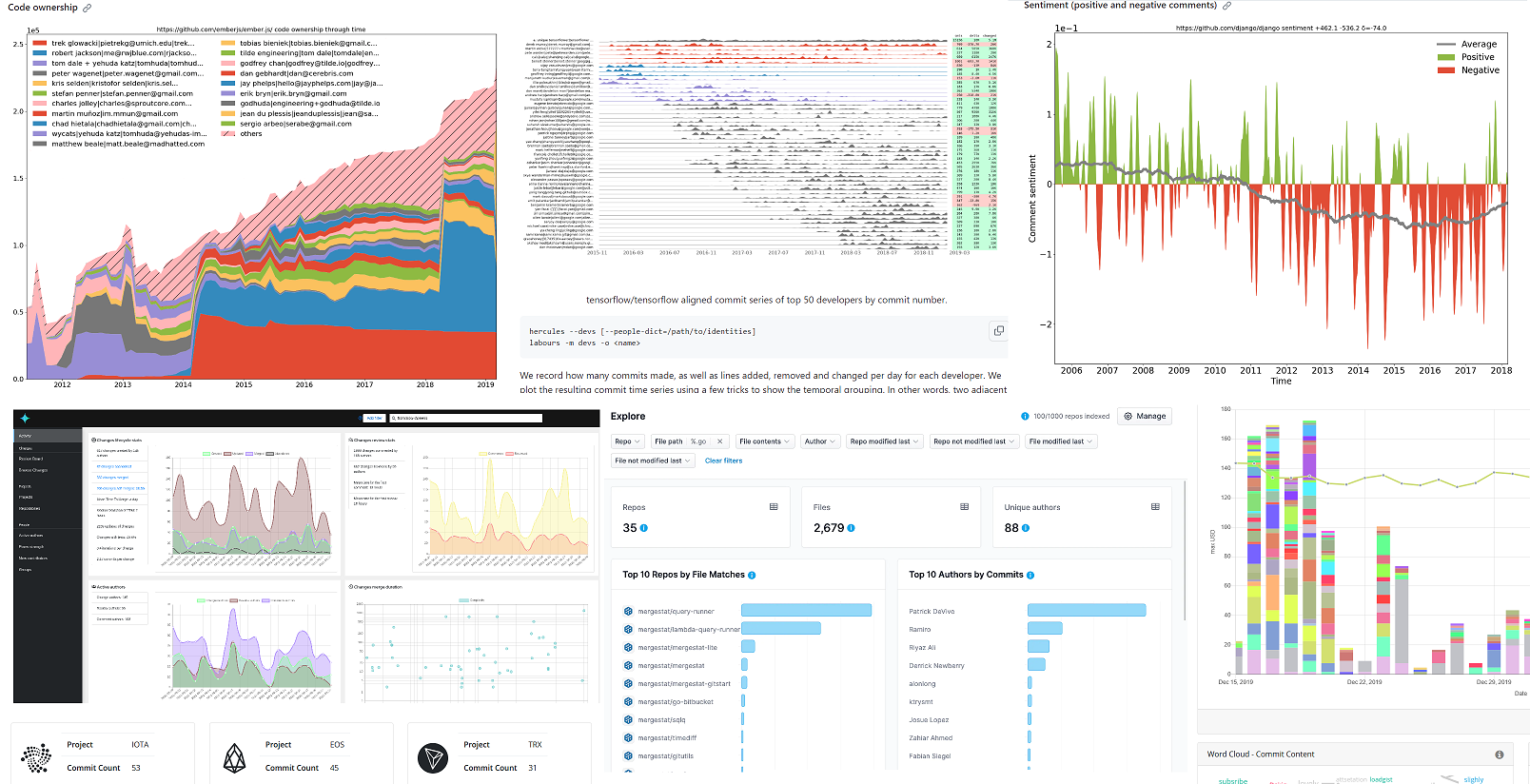Screen dimensions: 1530x784
Task: Click 'Ramiro' author name
Action: [x=920, y=630]
